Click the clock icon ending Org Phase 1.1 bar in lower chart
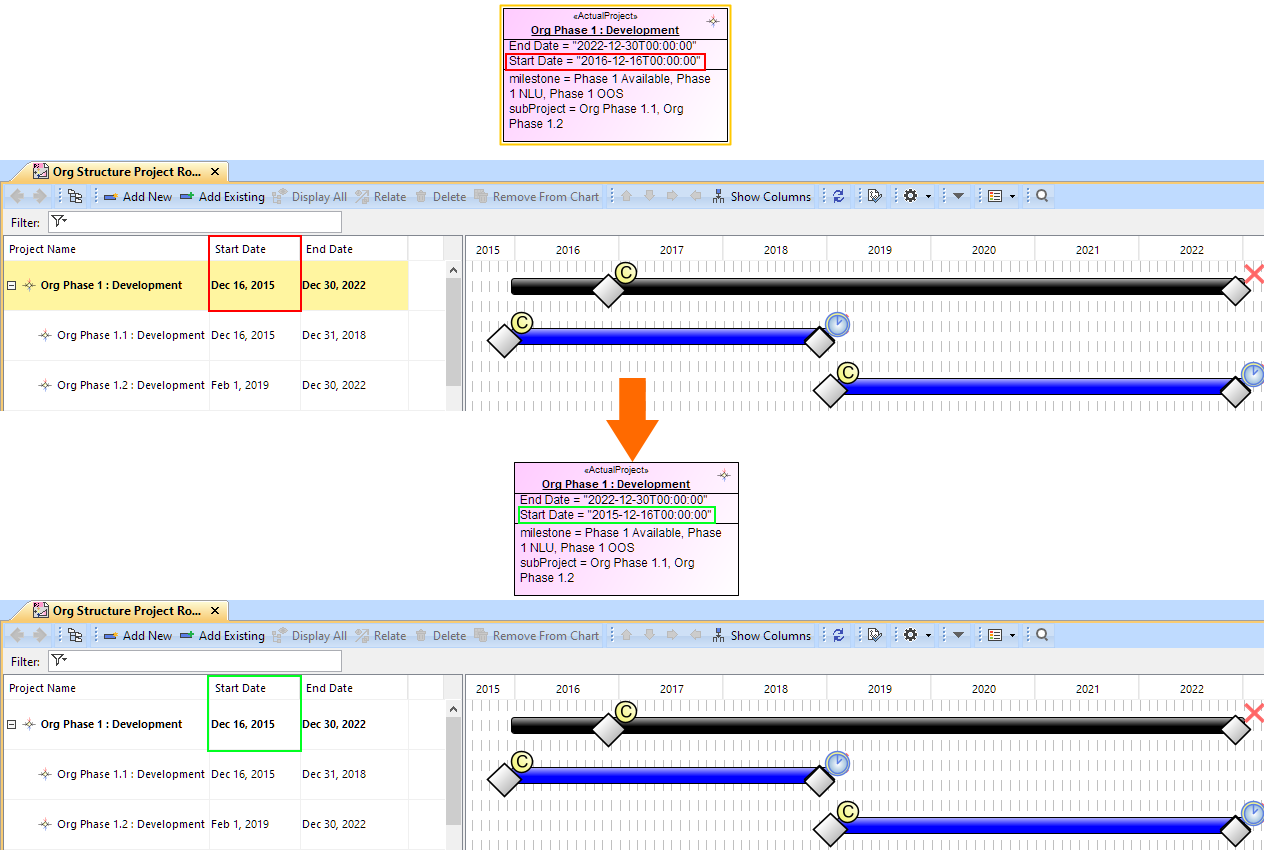Screen dimensions: 1264x851 click(x=838, y=764)
